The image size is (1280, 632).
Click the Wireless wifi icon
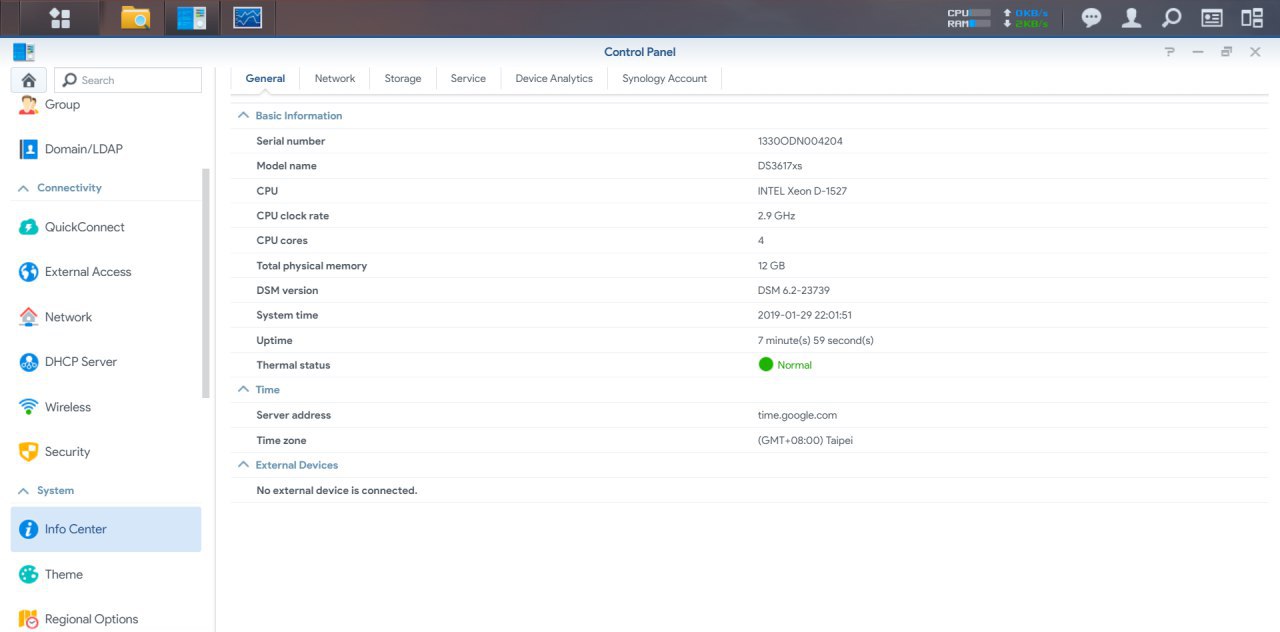[x=28, y=407]
